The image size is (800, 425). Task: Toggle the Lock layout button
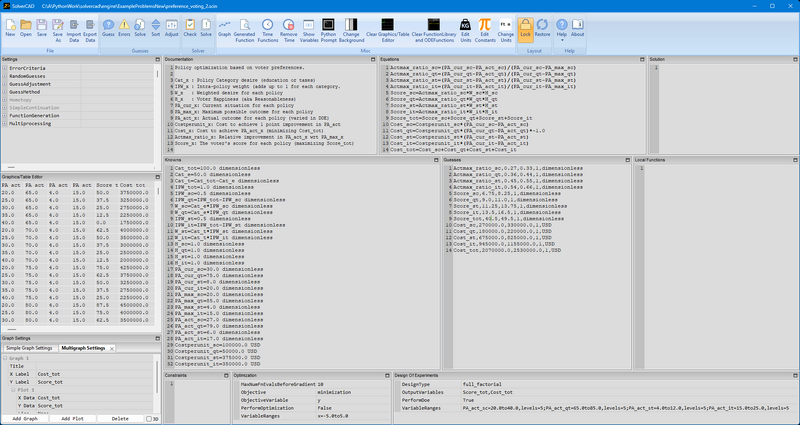click(x=526, y=28)
